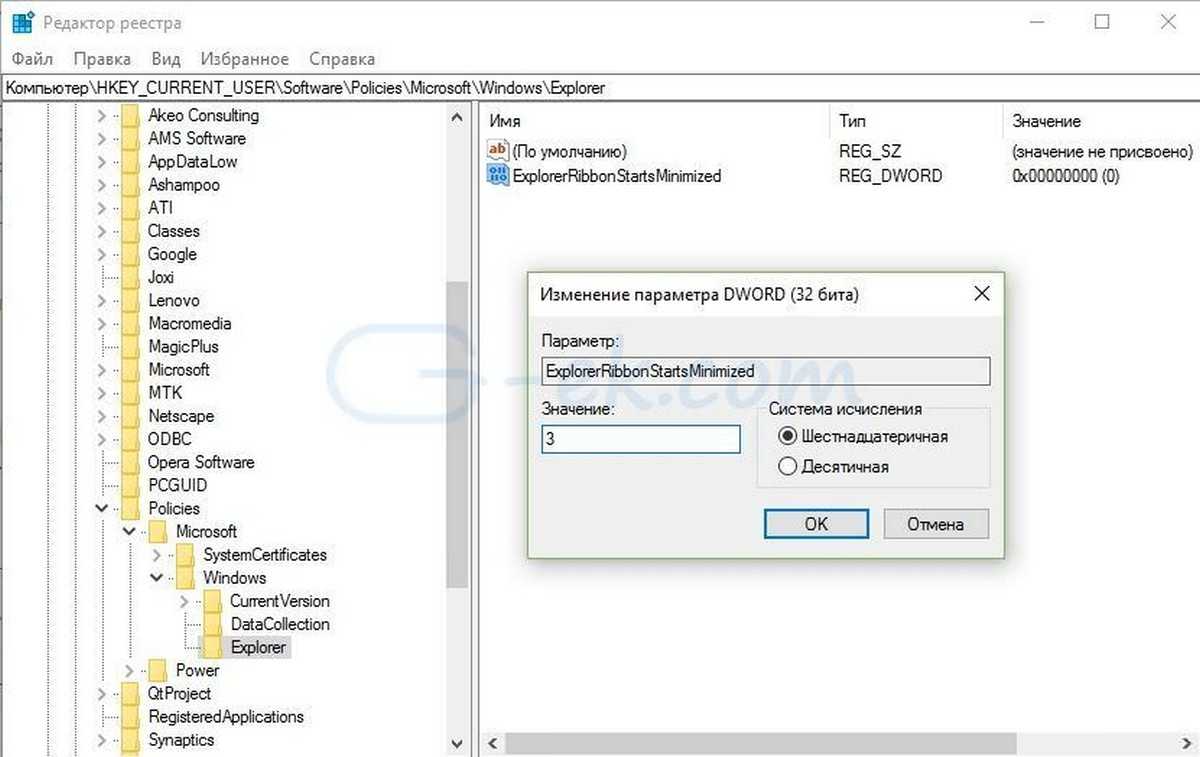The image size is (1200, 757).
Task: Open the Файл menu
Action: [33, 59]
